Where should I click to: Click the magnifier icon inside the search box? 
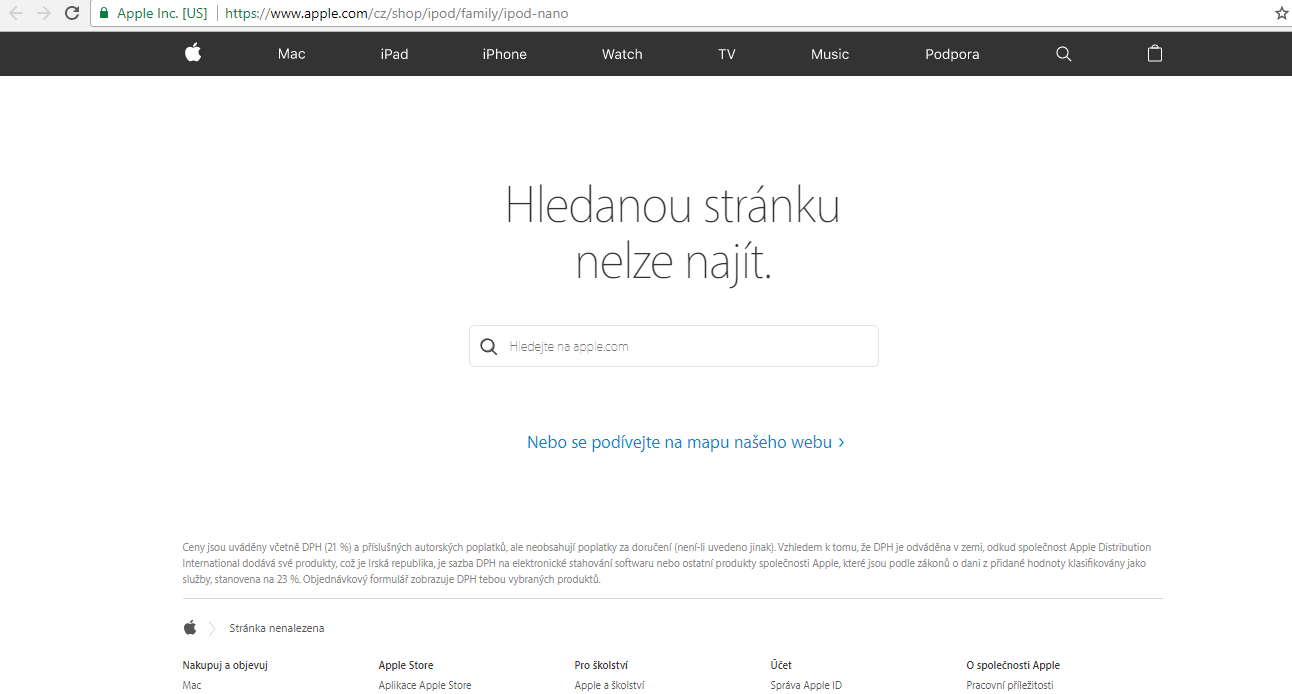(489, 347)
